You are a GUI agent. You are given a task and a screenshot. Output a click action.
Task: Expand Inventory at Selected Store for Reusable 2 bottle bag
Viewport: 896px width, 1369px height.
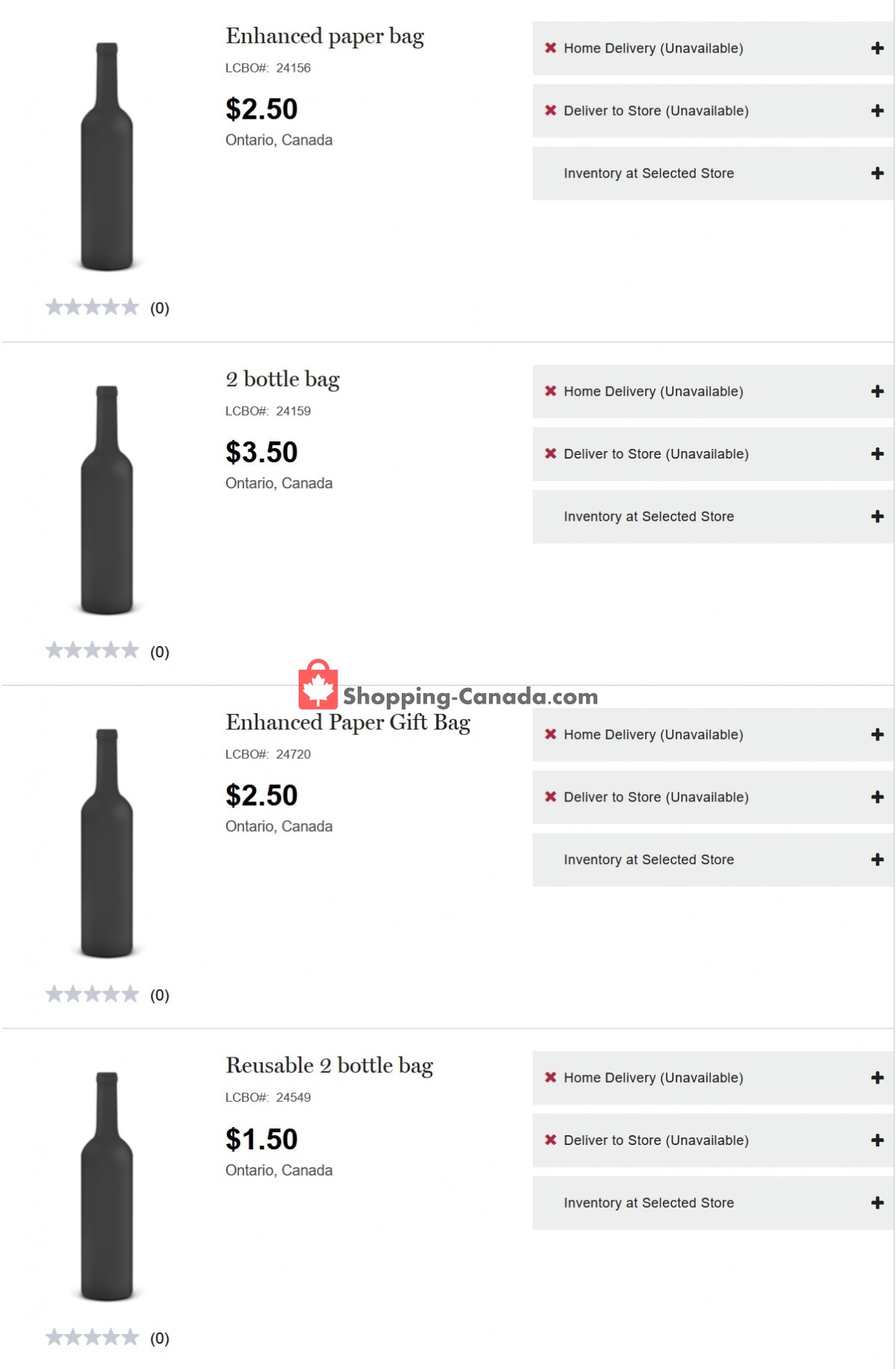coord(710,1202)
